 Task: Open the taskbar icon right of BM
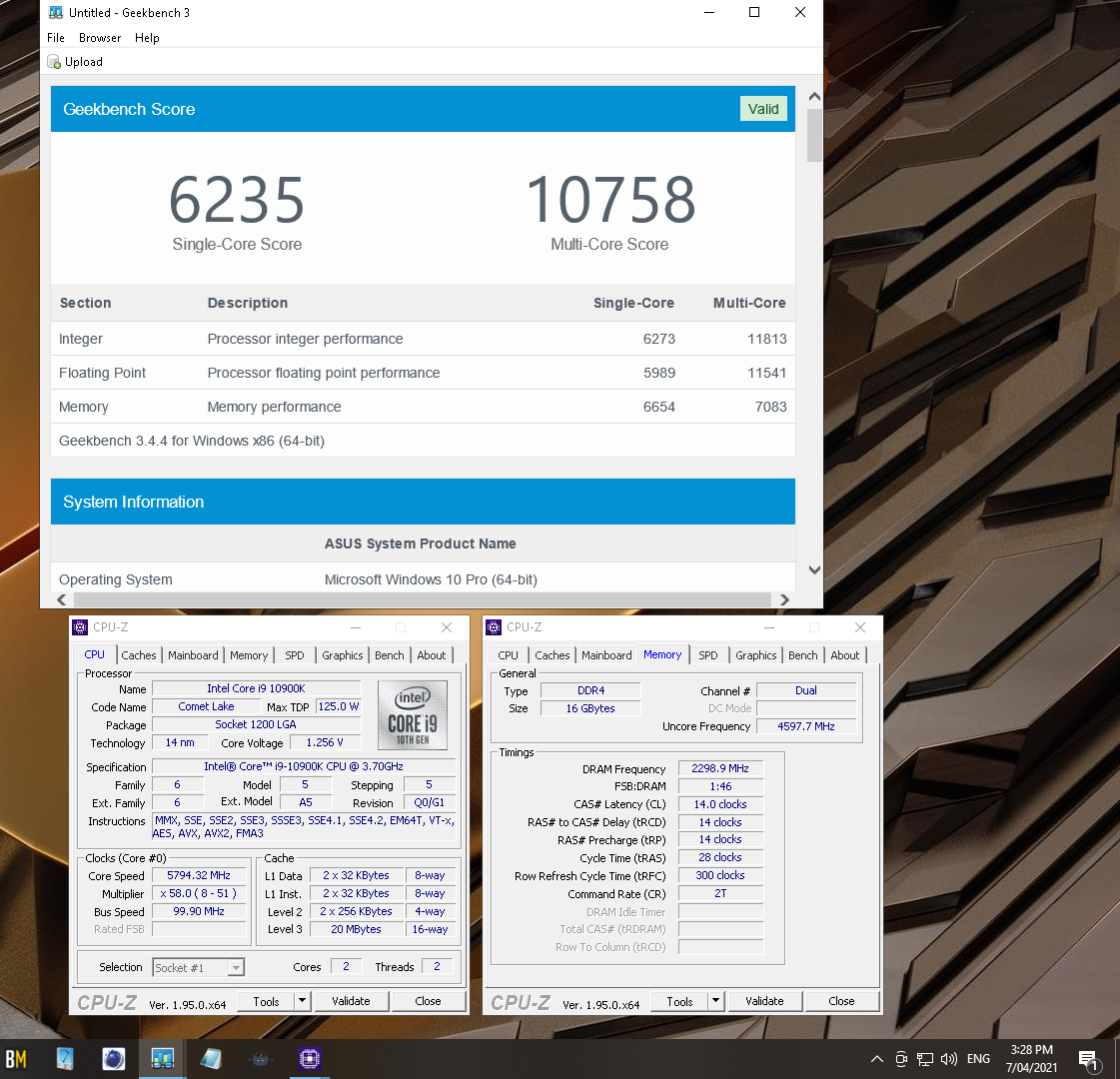64,1059
